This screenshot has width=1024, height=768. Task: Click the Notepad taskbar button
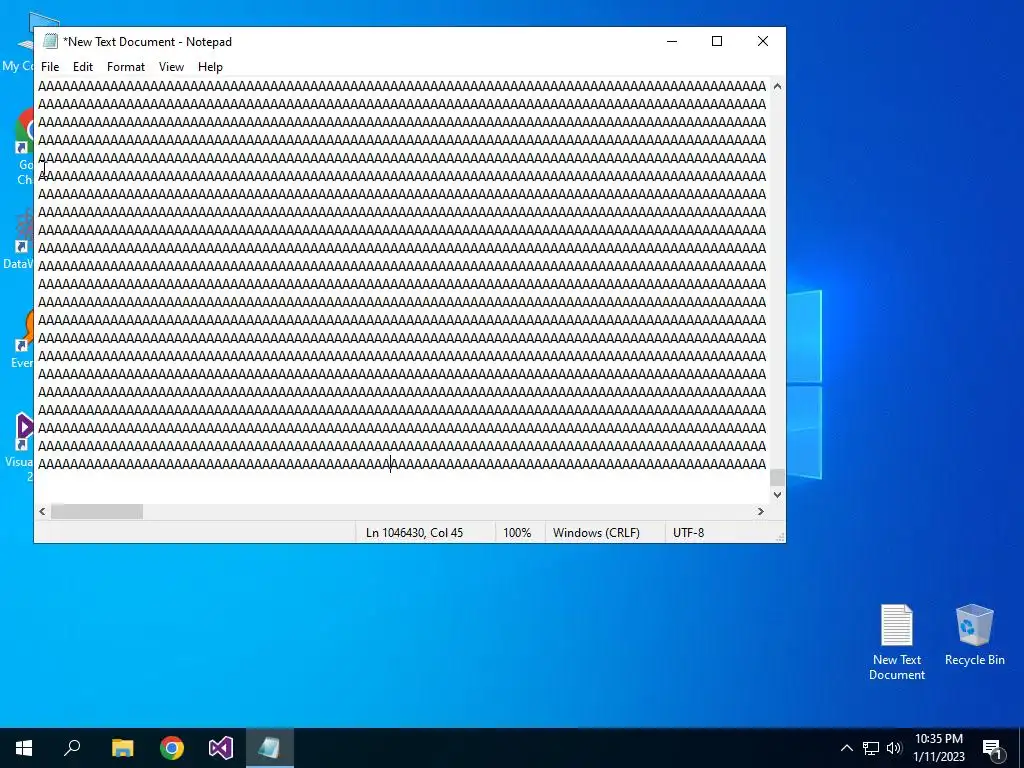pyautogui.click(x=270, y=748)
